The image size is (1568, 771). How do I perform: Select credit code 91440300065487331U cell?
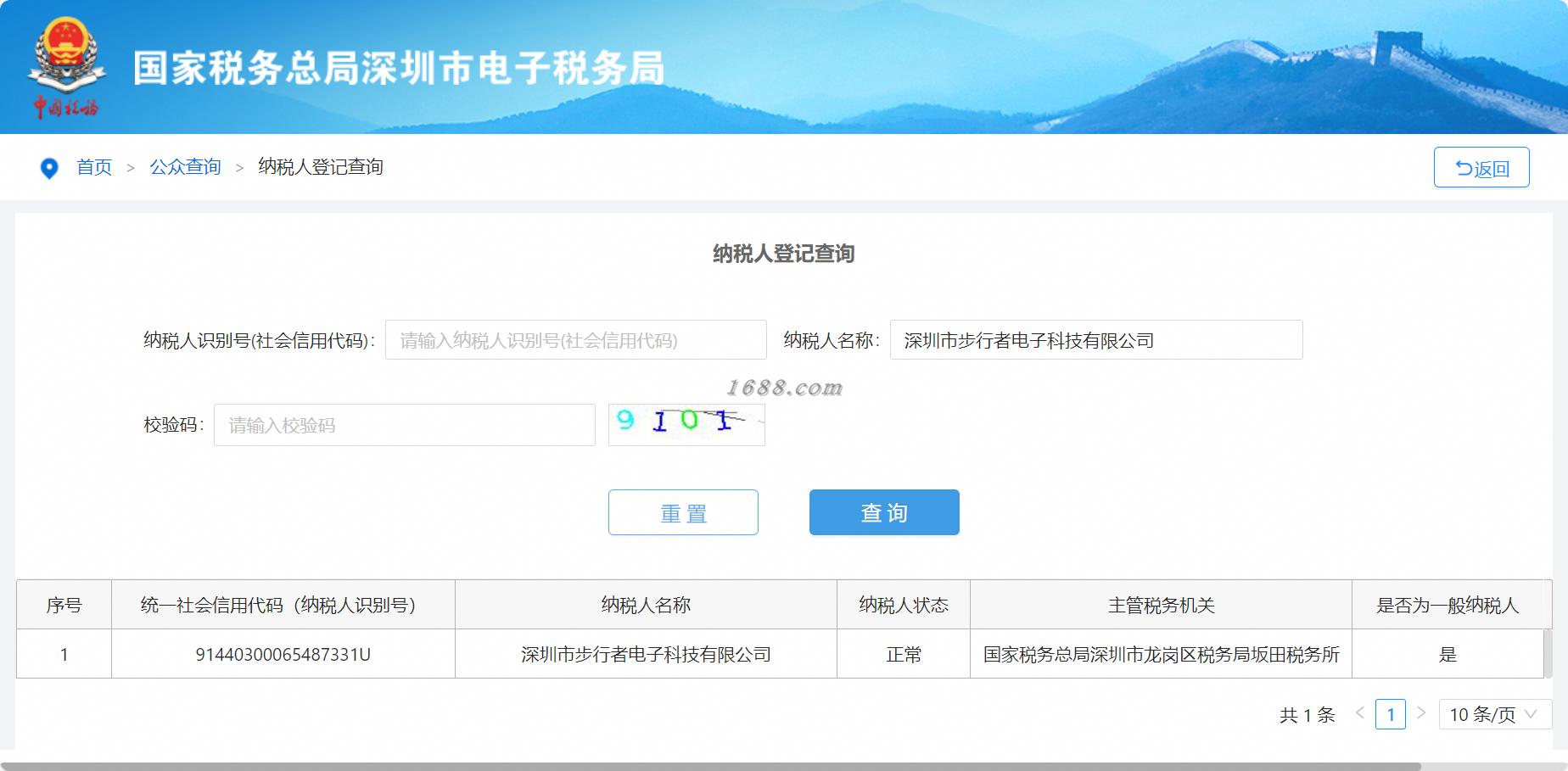click(x=283, y=654)
